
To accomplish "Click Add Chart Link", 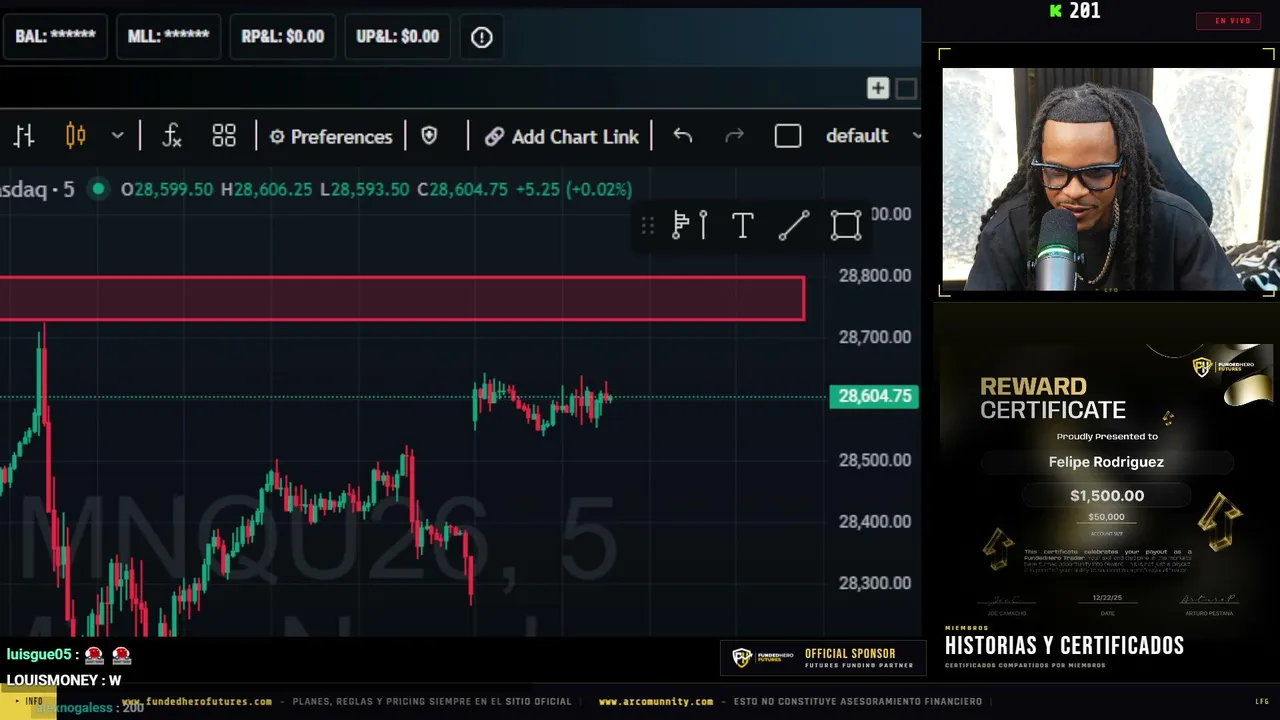I will pyautogui.click(x=562, y=137).
